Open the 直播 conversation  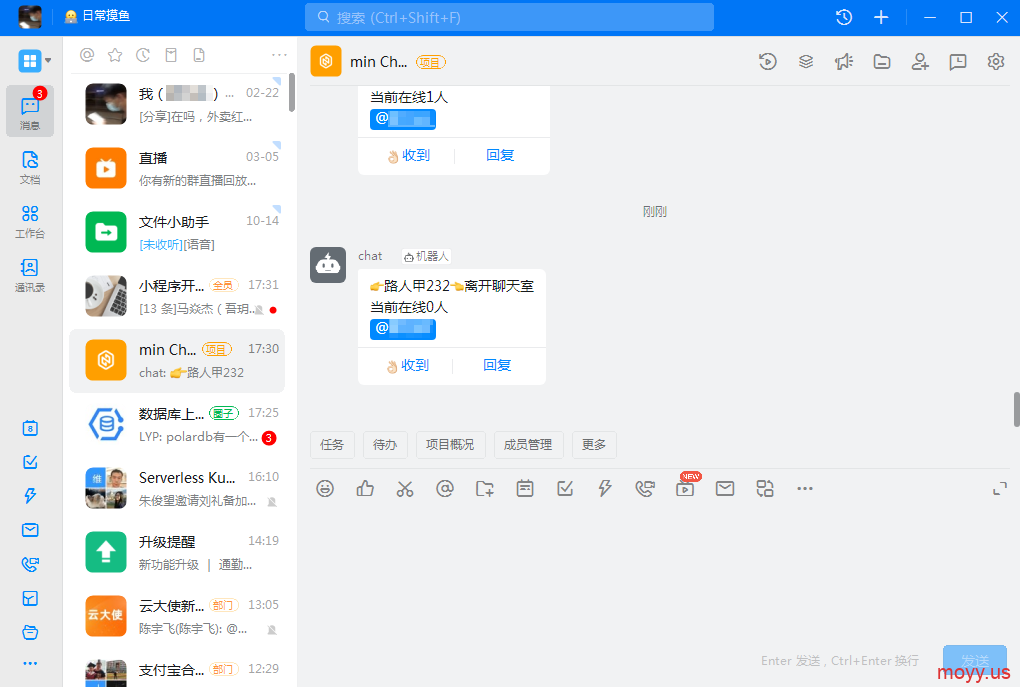(177, 168)
